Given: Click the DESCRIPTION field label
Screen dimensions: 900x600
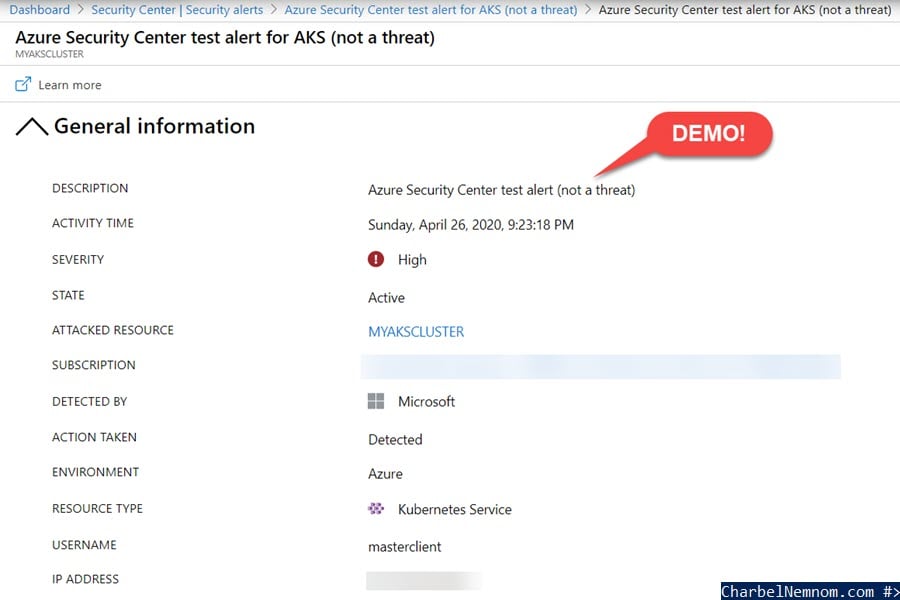Looking at the screenshot, I should coord(90,188).
